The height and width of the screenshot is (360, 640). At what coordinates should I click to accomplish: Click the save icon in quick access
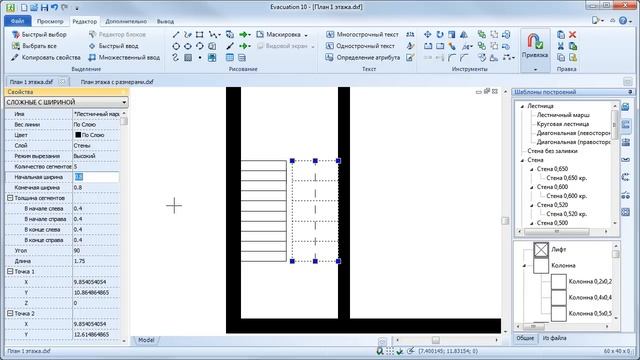pos(44,7)
